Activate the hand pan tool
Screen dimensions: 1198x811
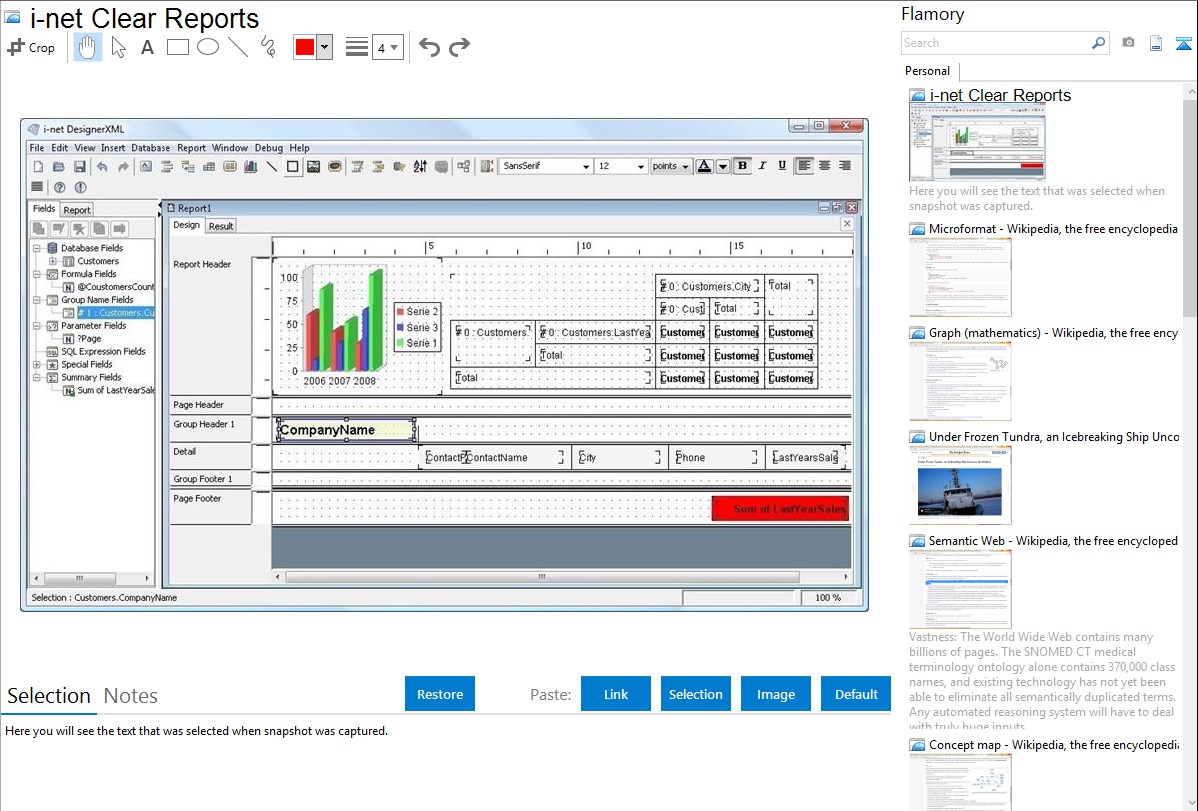click(88, 47)
